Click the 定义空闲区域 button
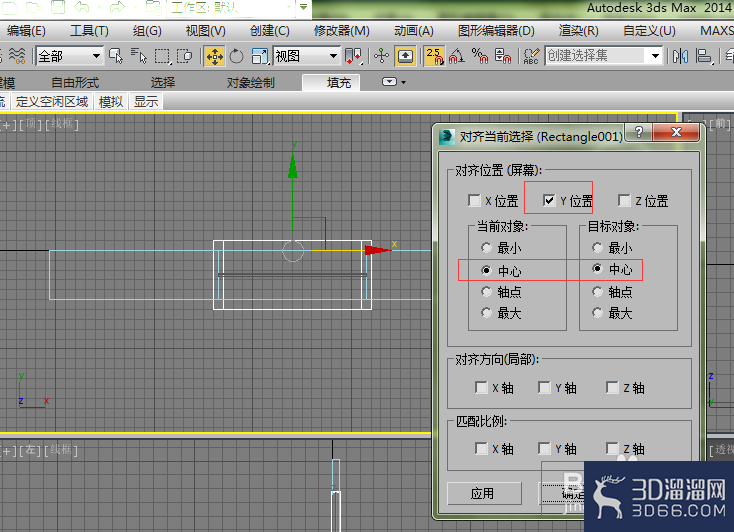This screenshot has height=532, width=734. pos(52,102)
